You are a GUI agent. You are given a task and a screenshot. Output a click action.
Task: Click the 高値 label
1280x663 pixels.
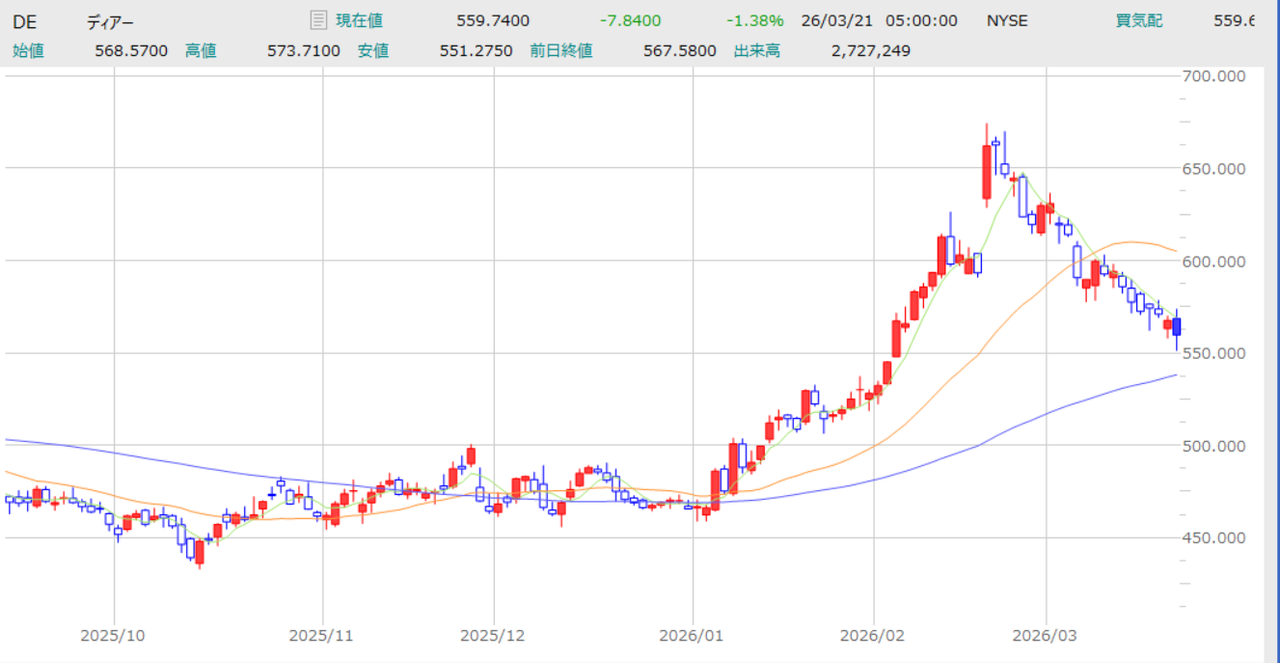[200, 50]
